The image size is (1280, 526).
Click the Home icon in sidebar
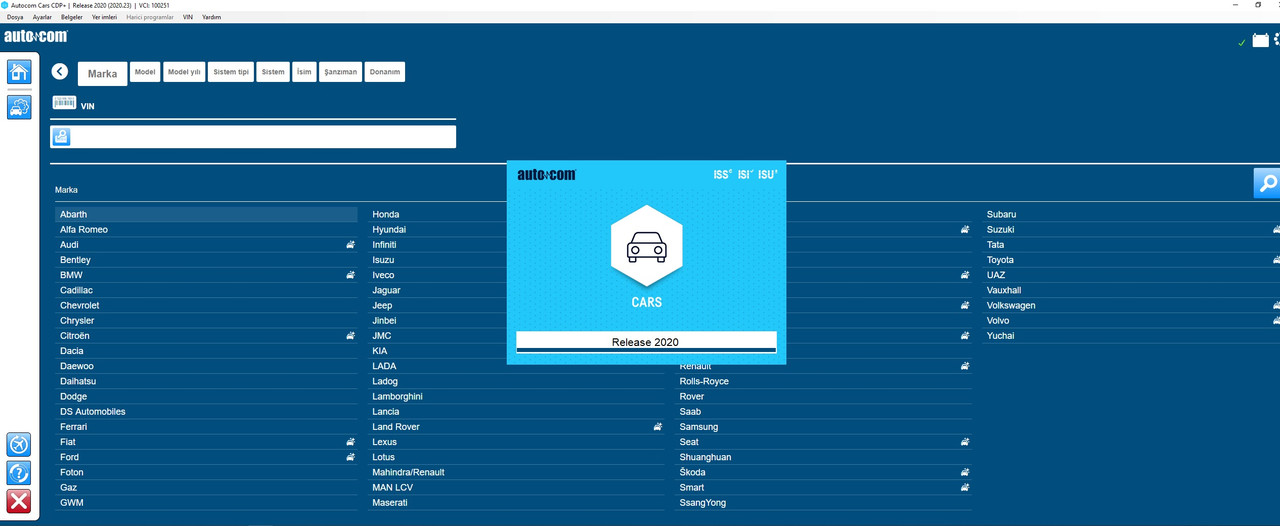coord(19,72)
